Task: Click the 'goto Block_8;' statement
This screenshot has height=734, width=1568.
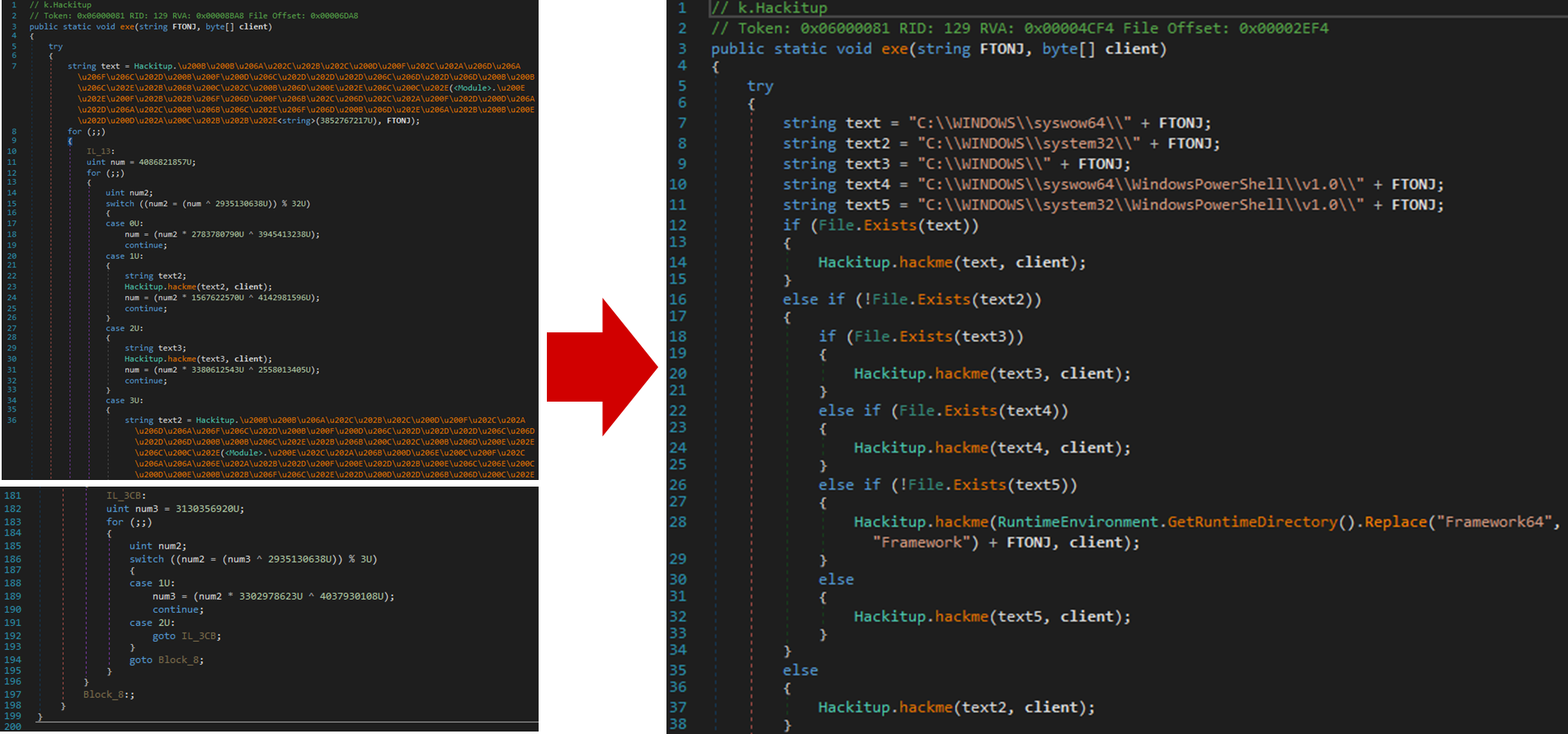Action: point(167,660)
